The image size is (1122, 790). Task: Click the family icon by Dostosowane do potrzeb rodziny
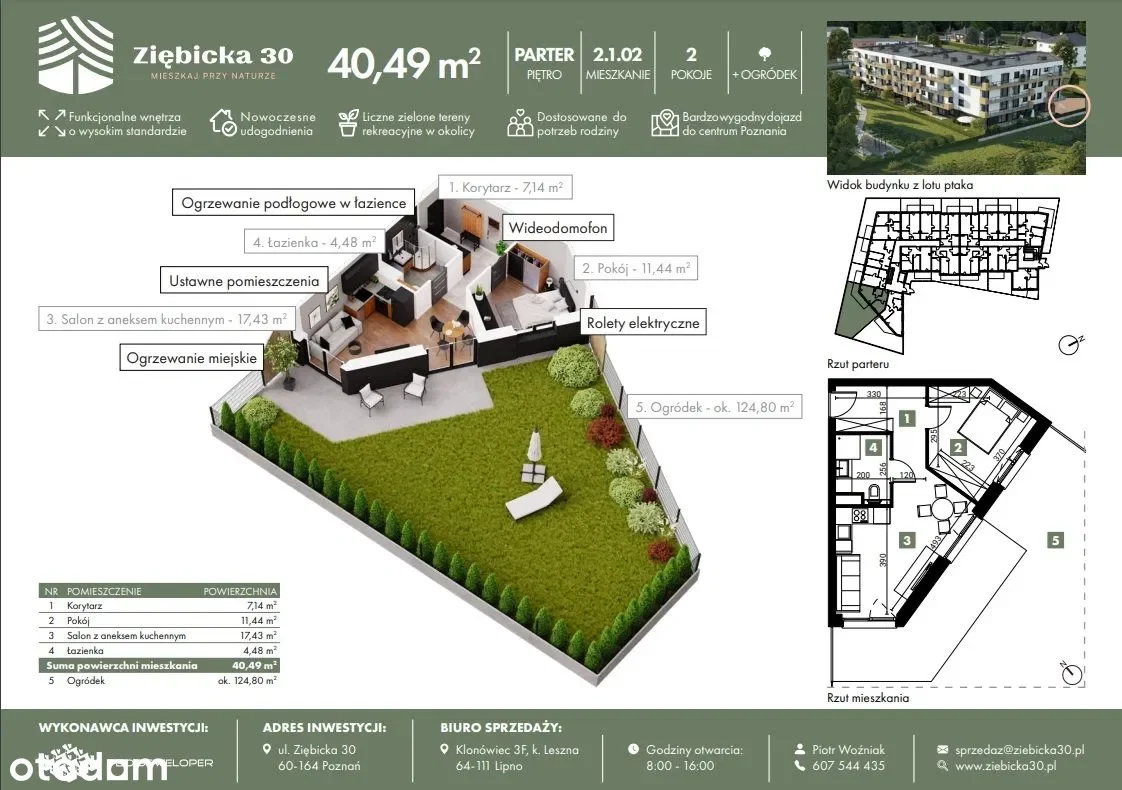pos(520,123)
